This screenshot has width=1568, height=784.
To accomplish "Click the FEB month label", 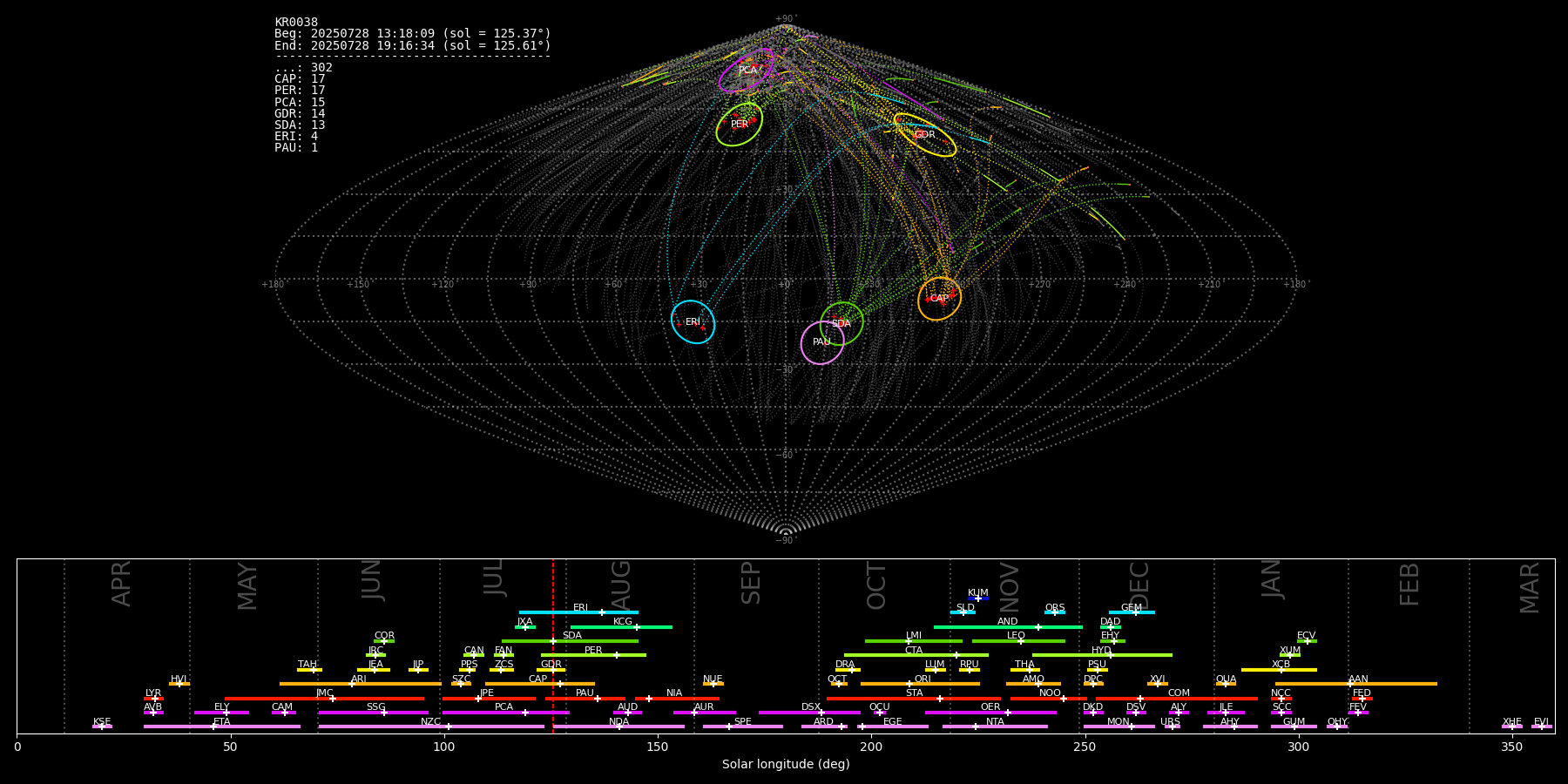I will (x=1409, y=584).
